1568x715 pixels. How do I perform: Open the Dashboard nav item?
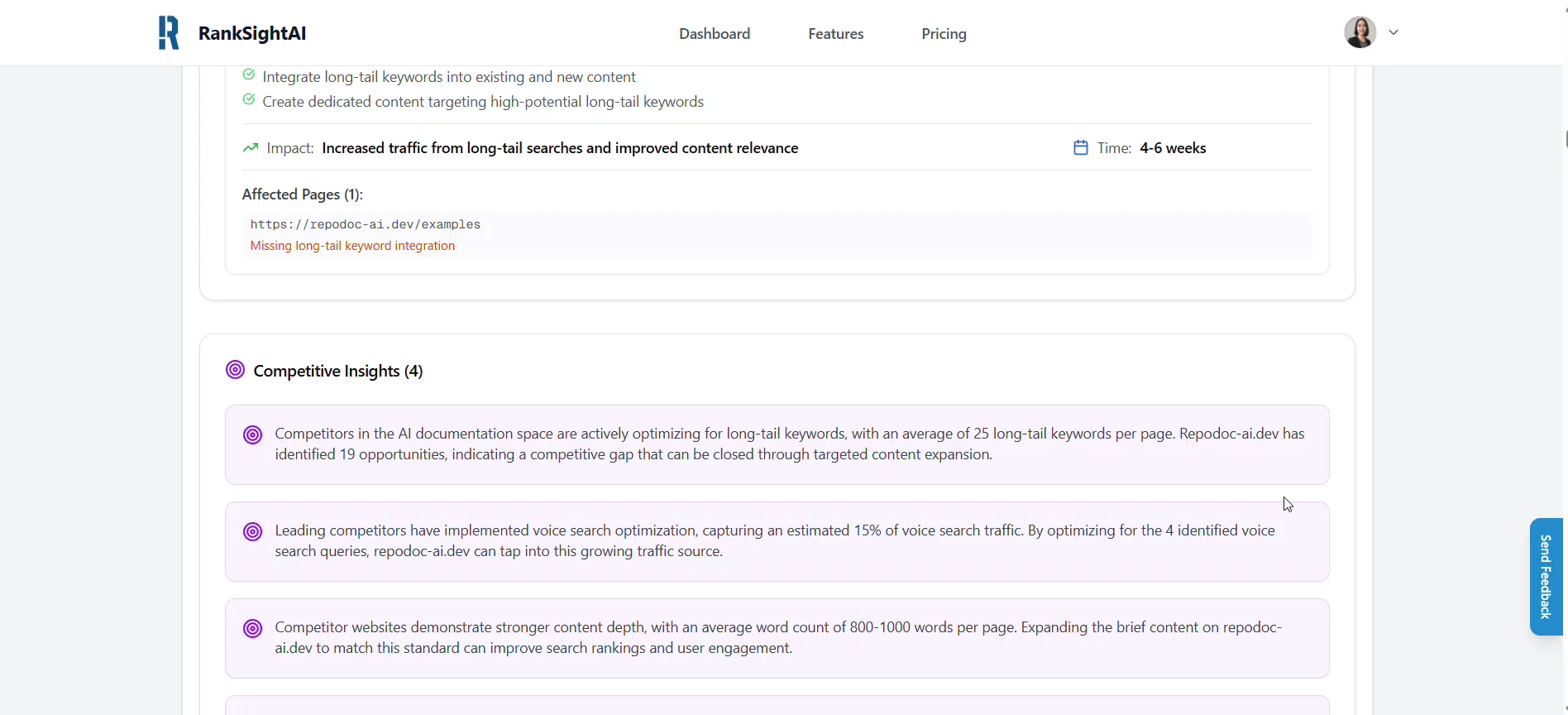(715, 34)
